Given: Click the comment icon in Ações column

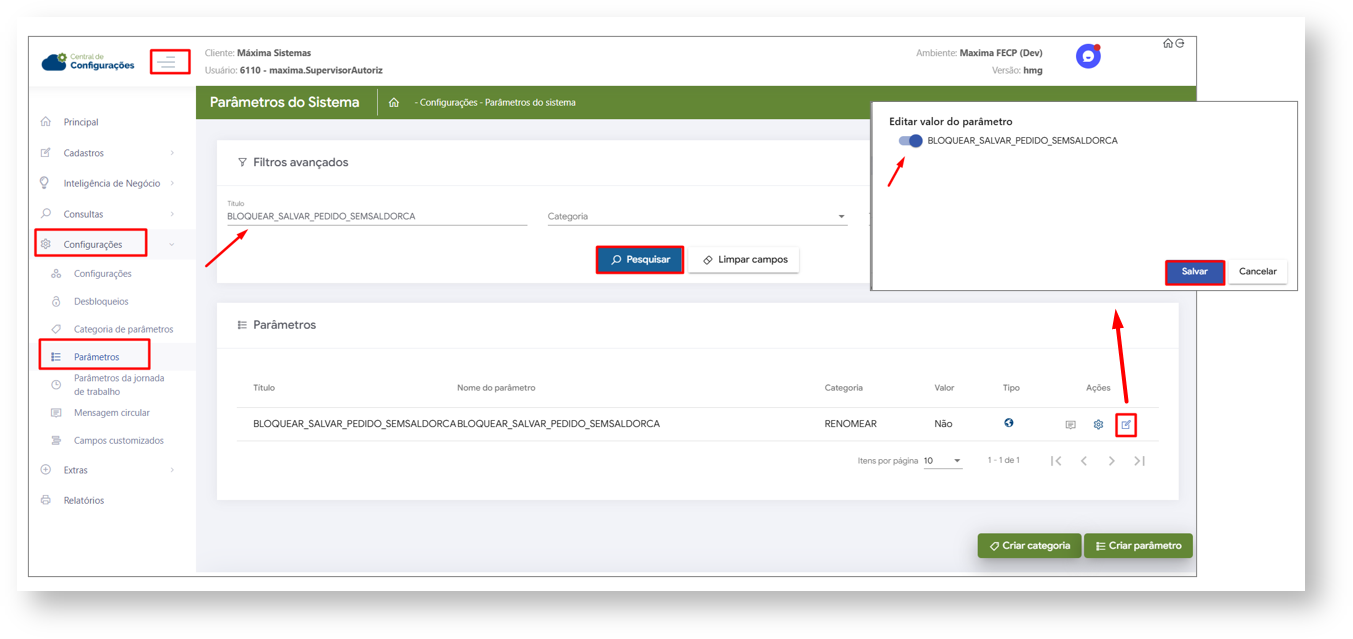Looking at the screenshot, I should (x=1070, y=425).
